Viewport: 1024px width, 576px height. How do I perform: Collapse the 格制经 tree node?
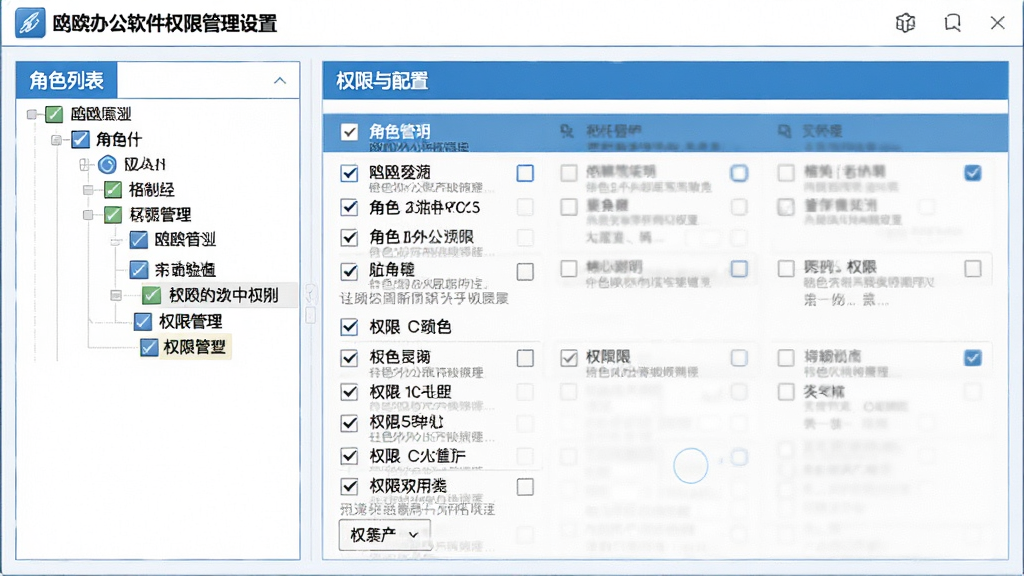coord(88,190)
